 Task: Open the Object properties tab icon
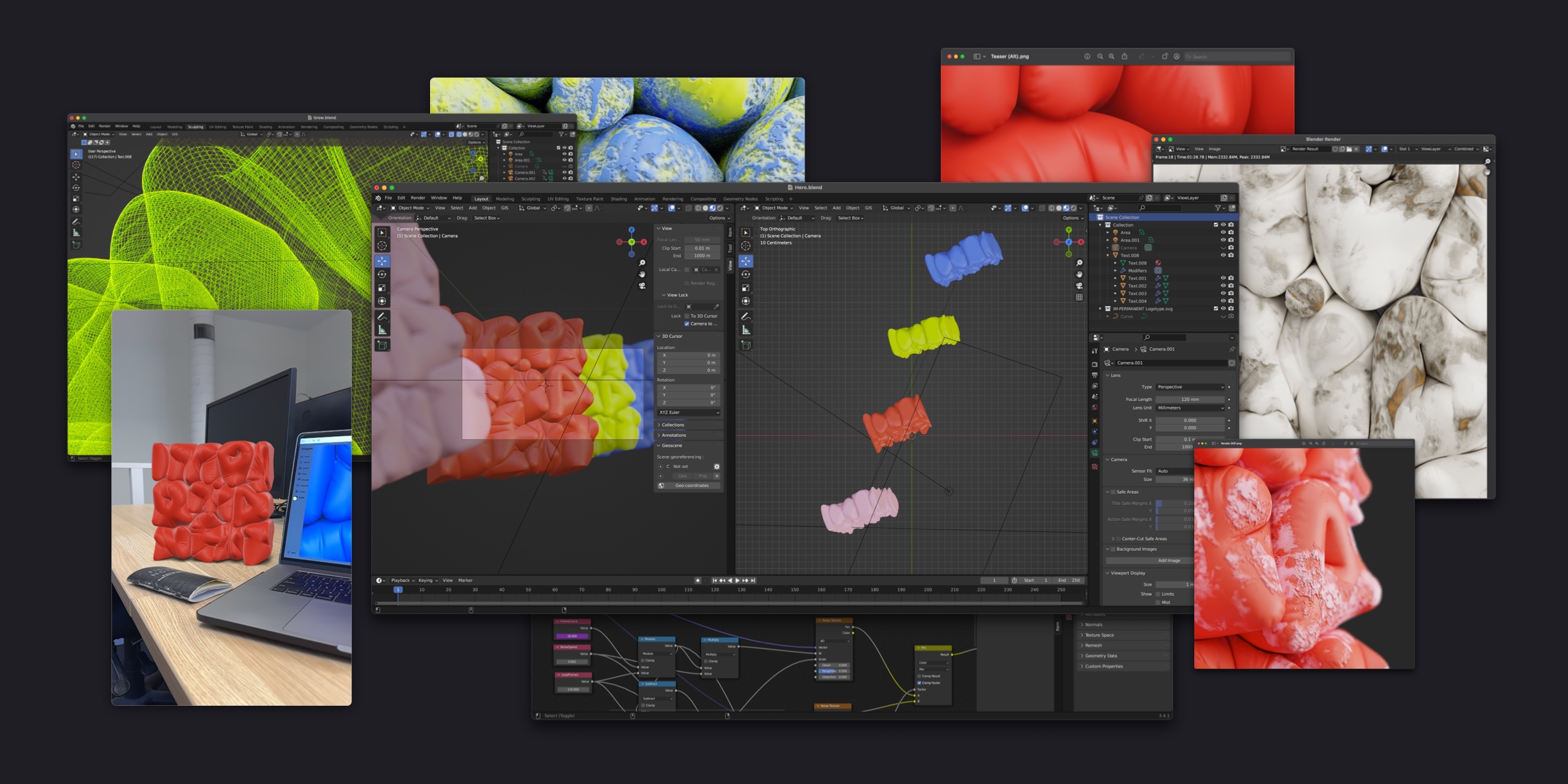tap(1095, 420)
